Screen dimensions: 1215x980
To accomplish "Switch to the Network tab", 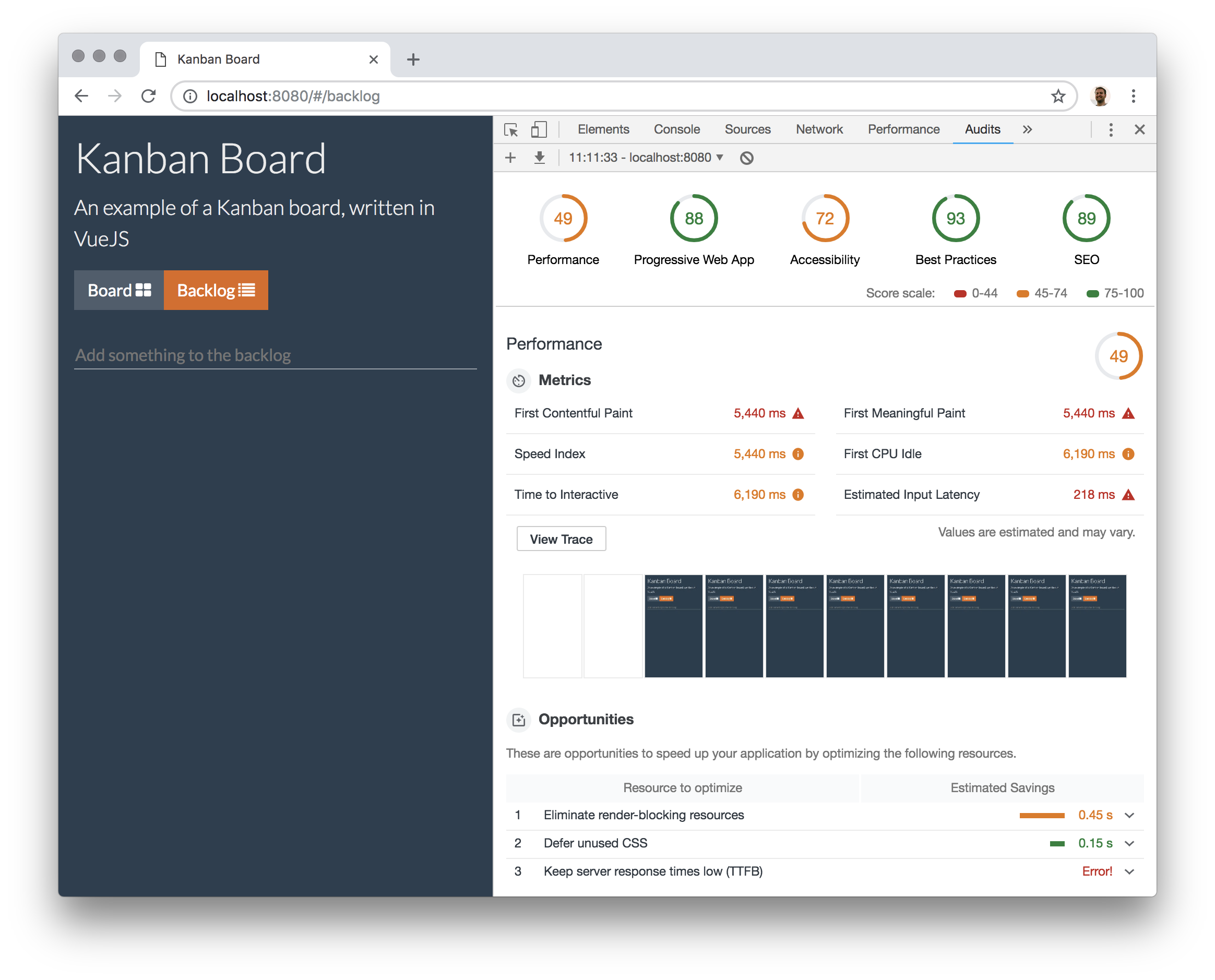I will [x=819, y=130].
